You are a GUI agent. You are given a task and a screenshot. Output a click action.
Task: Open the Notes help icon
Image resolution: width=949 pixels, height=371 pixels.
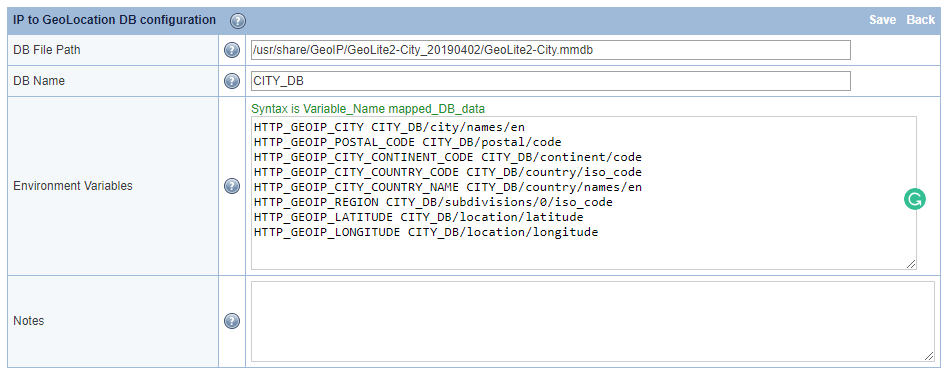[232, 321]
